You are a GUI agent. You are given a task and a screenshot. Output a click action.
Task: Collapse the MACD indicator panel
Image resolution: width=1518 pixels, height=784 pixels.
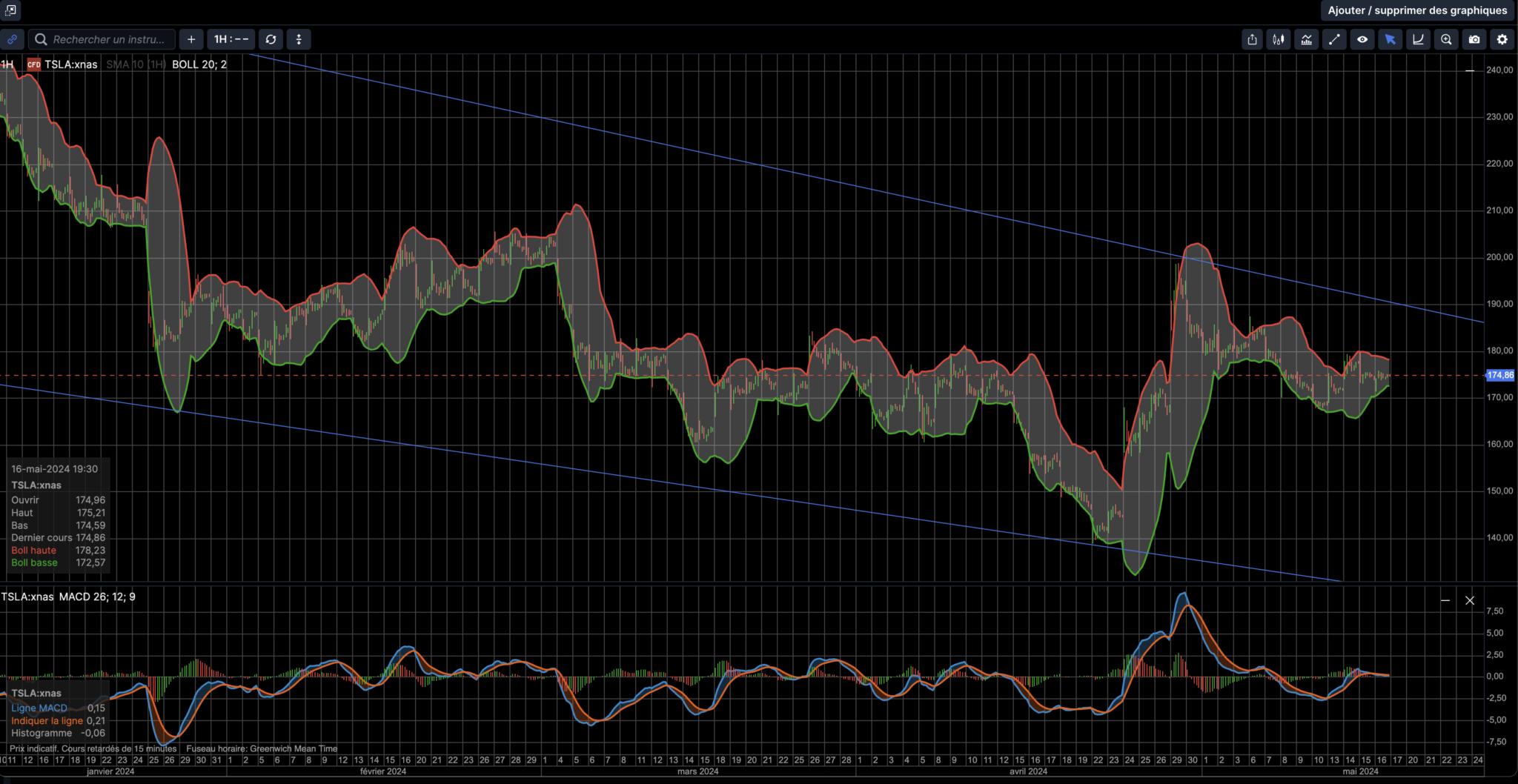click(1444, 600)
